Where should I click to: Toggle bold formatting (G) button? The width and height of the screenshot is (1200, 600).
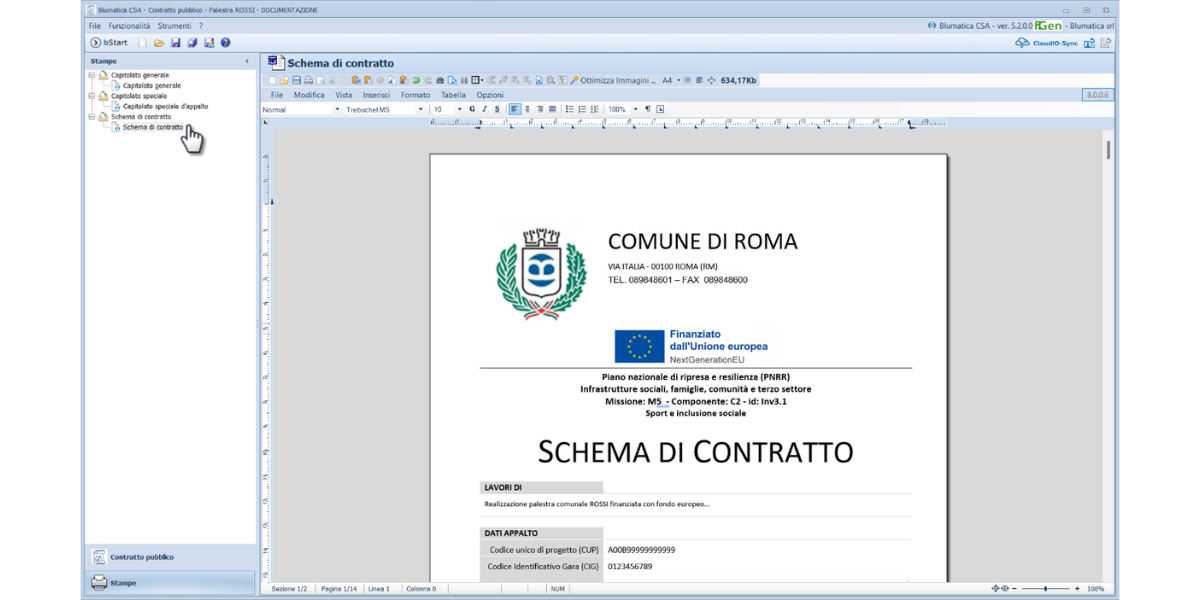tap(472, 109)
